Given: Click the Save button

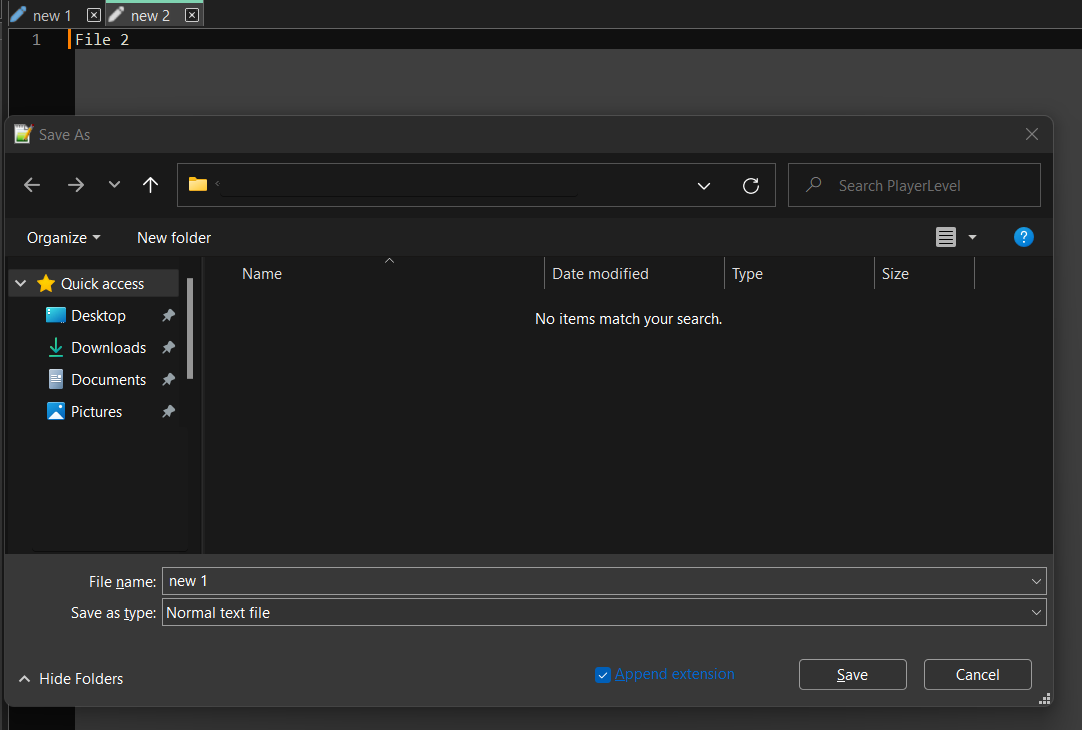Looking at the screenshot, I should click(852, 675).
